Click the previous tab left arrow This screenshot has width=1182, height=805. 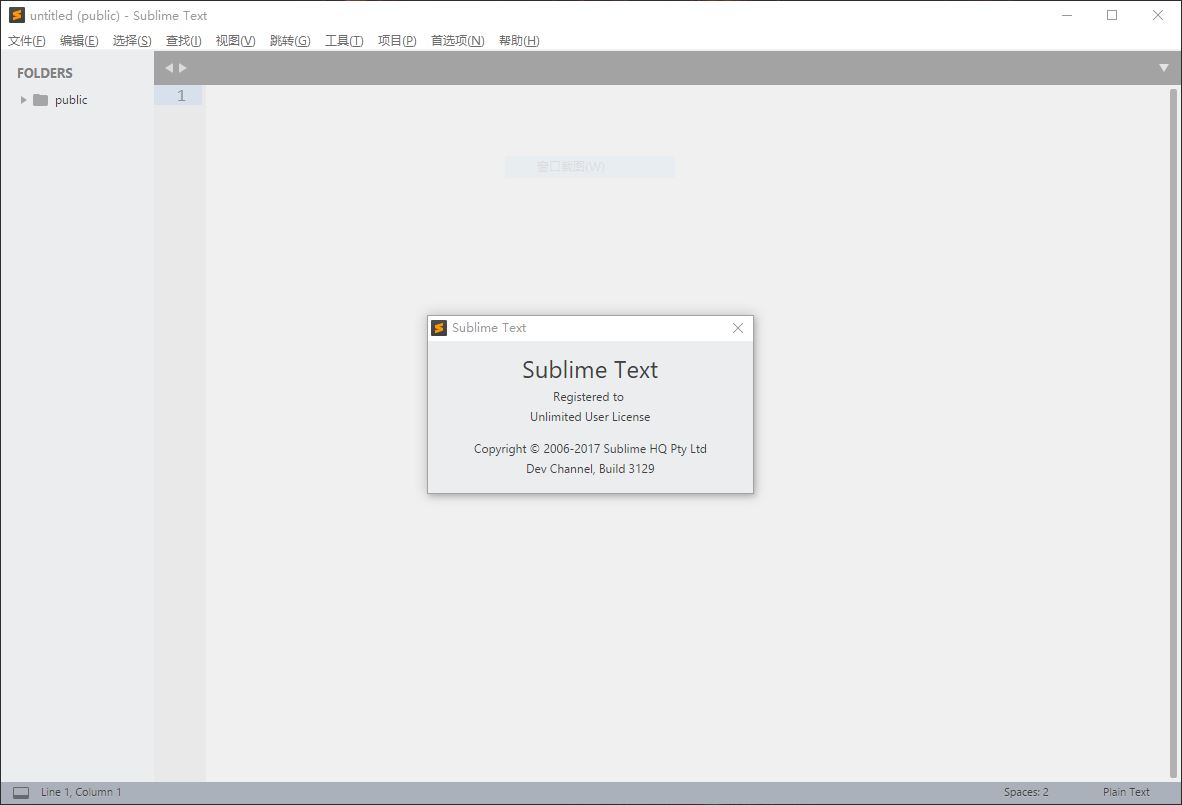click(x=169, y=68)
